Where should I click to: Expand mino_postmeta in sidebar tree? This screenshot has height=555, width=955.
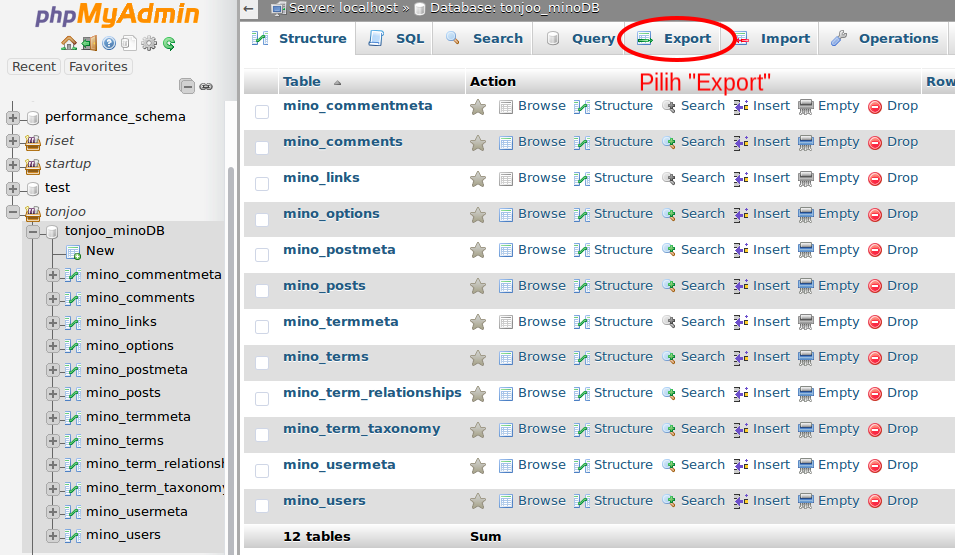click(53, 370)
